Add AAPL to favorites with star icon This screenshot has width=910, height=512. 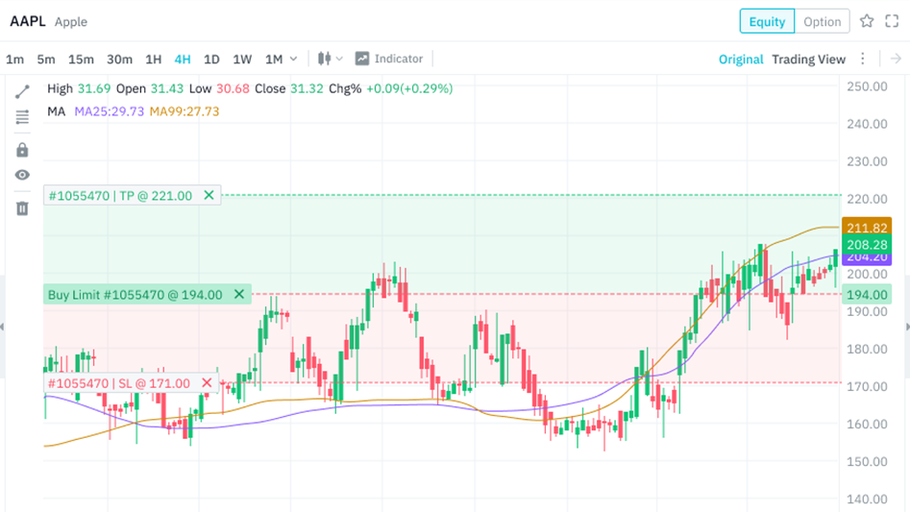[867, 21]
